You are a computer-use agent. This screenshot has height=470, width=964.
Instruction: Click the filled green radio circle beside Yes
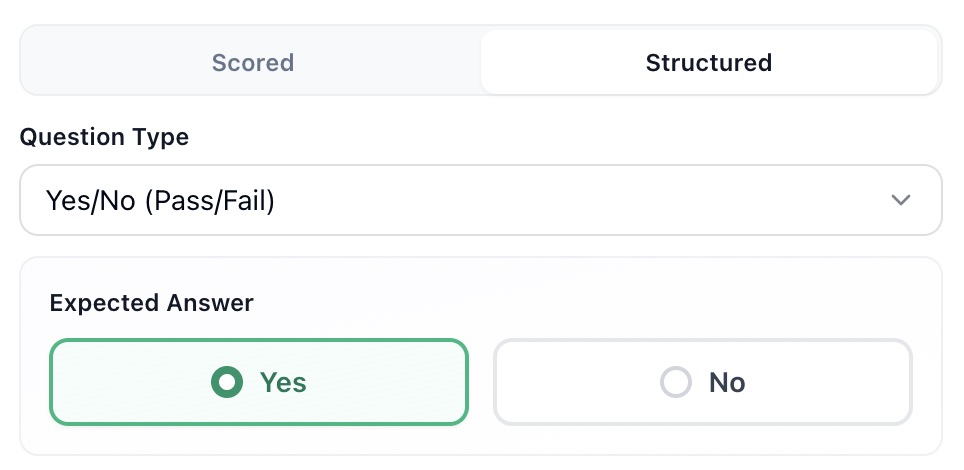coord(227,382)
